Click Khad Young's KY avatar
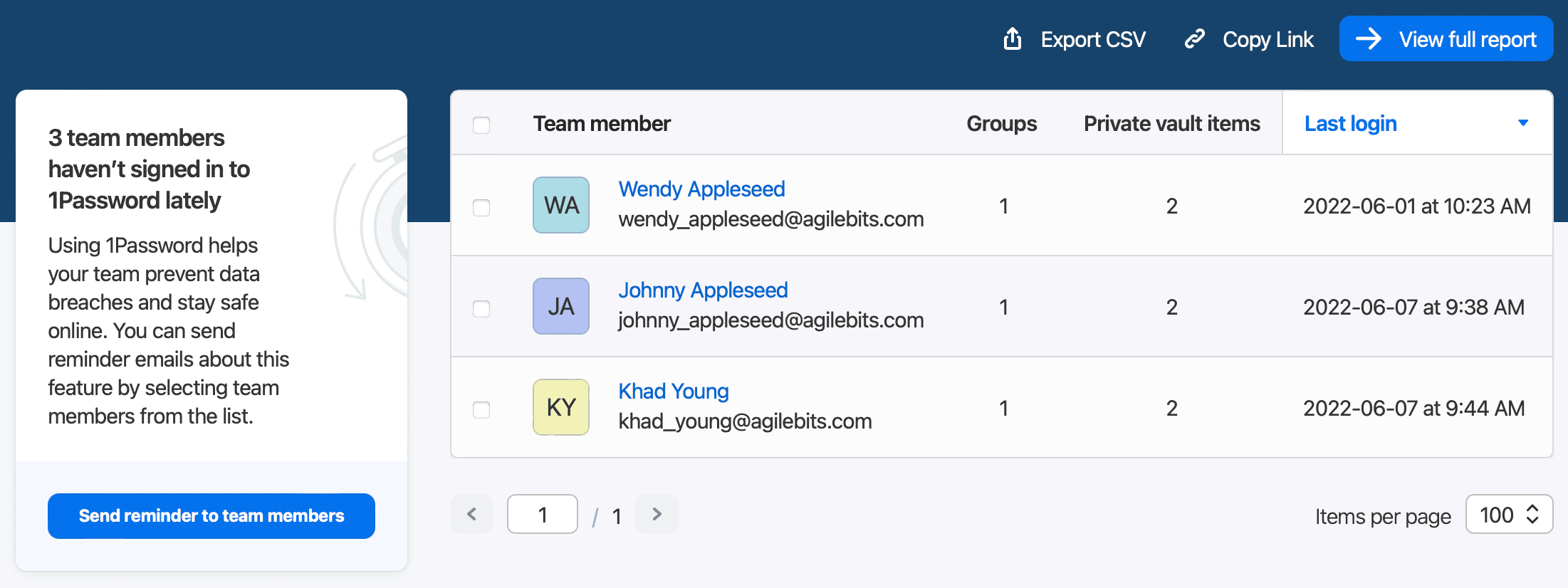 pos(561,407)
